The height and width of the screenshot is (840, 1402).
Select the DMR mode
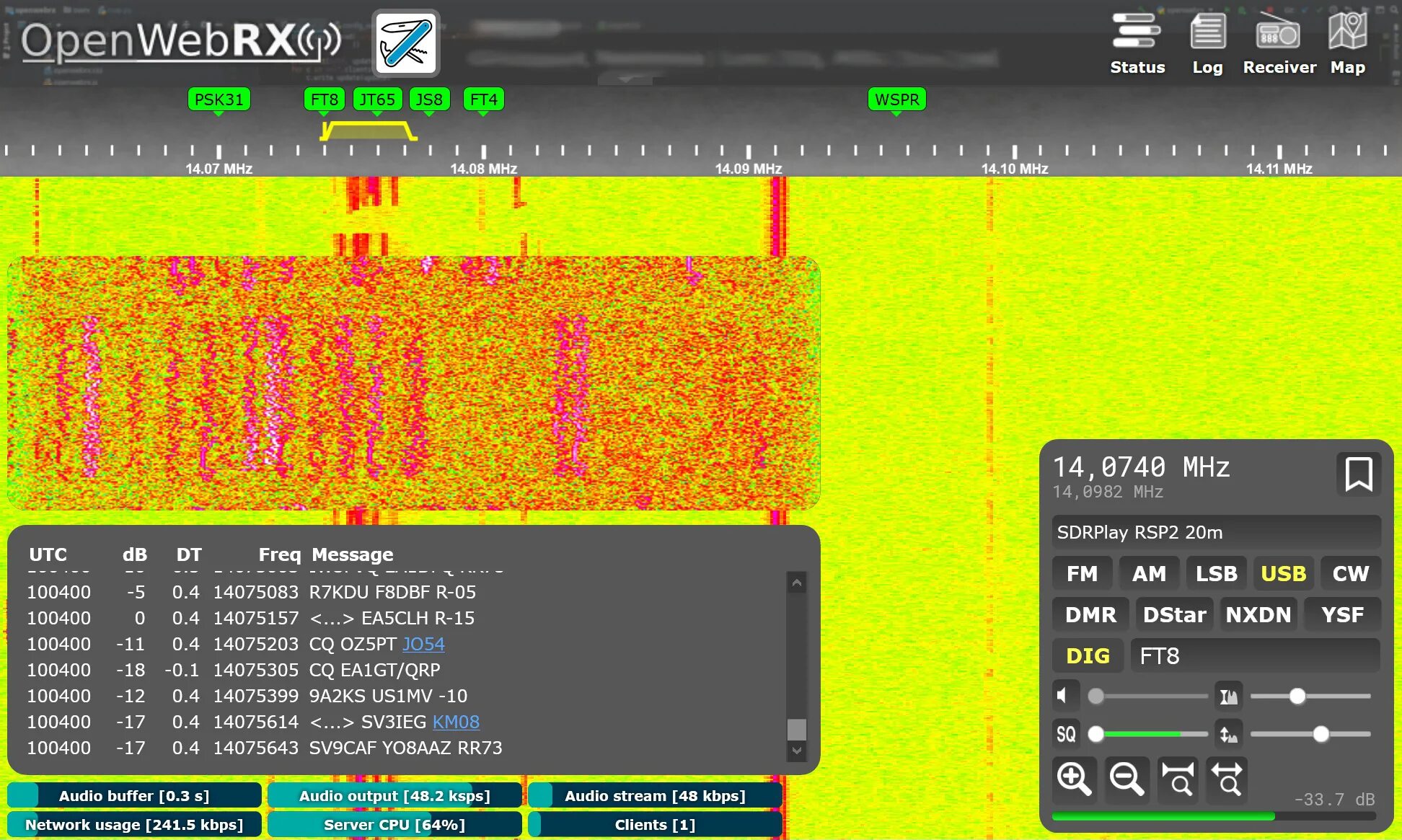(x=1090, y=614)
